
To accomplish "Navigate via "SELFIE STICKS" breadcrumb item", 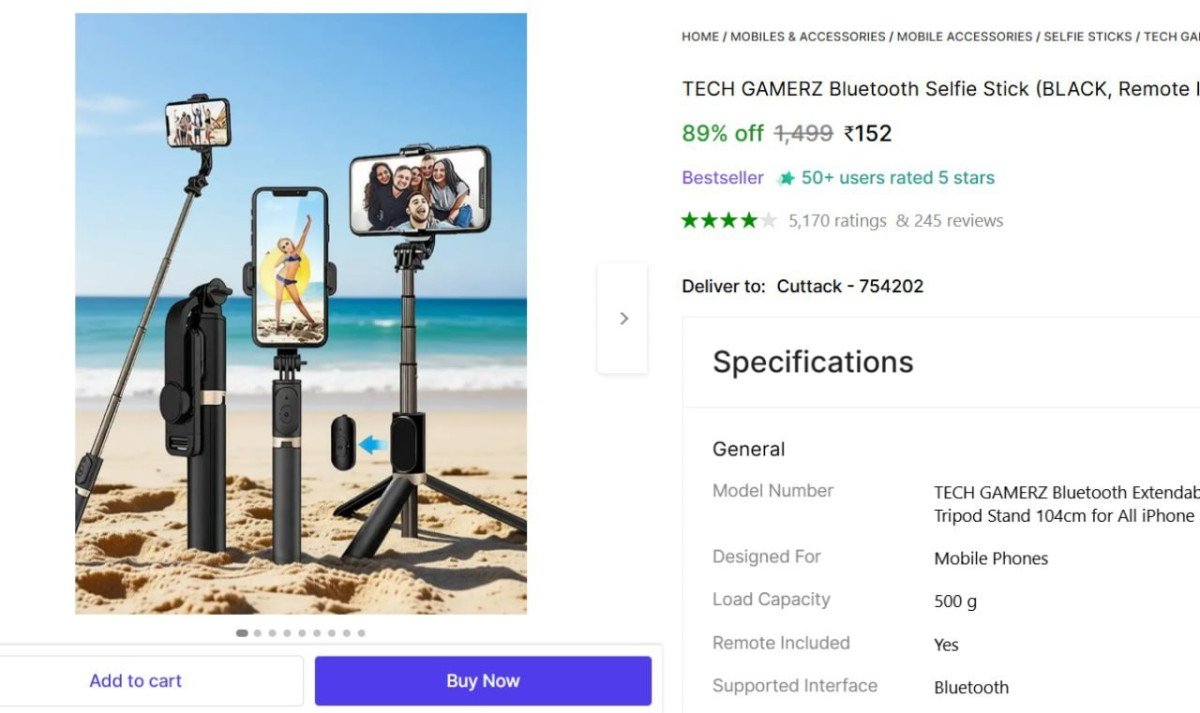I will (1088, 36).
